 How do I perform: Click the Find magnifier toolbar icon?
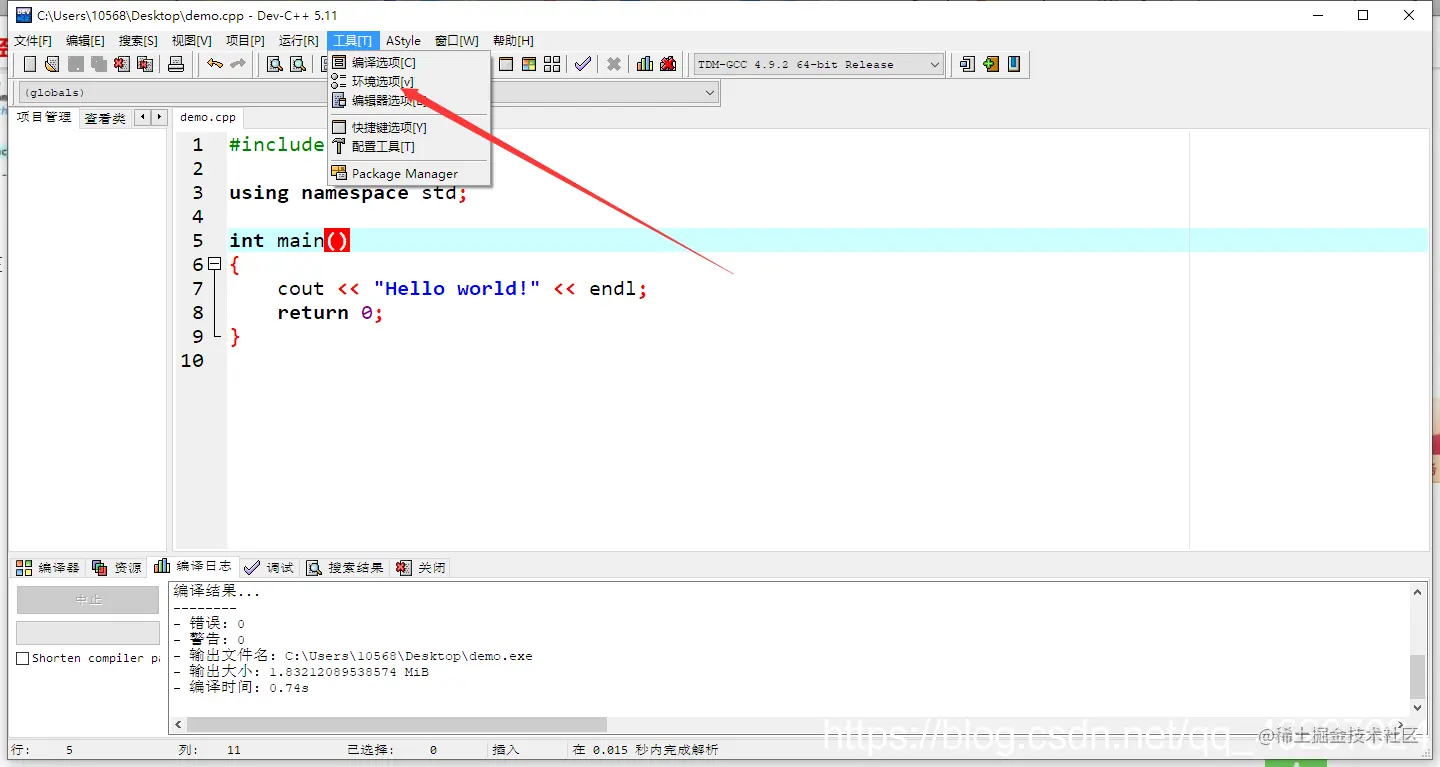tap(274, 64)
